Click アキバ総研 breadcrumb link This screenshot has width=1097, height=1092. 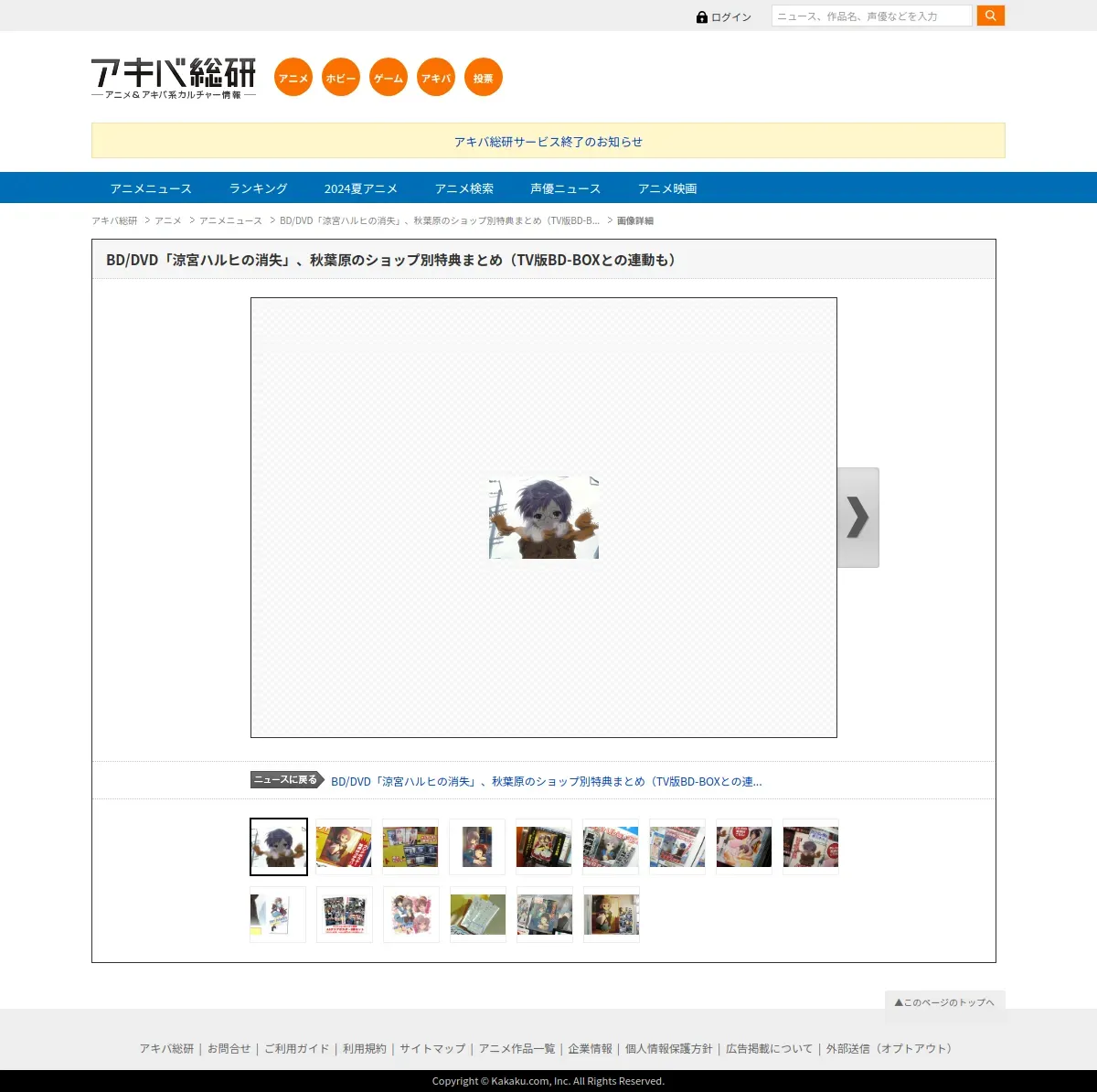click(114, 220)
